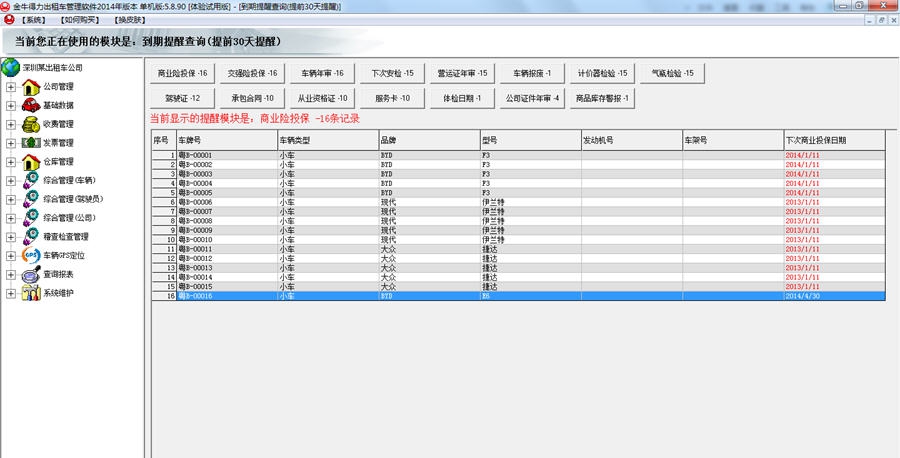Click the tools icon for 系统维护
This screenshot has width=900, height=458.
click(x=31, y=293)
